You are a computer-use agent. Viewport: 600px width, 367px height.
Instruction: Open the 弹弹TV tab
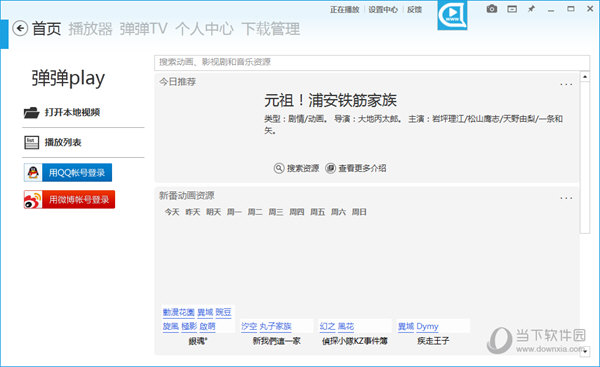click(143, 29)
